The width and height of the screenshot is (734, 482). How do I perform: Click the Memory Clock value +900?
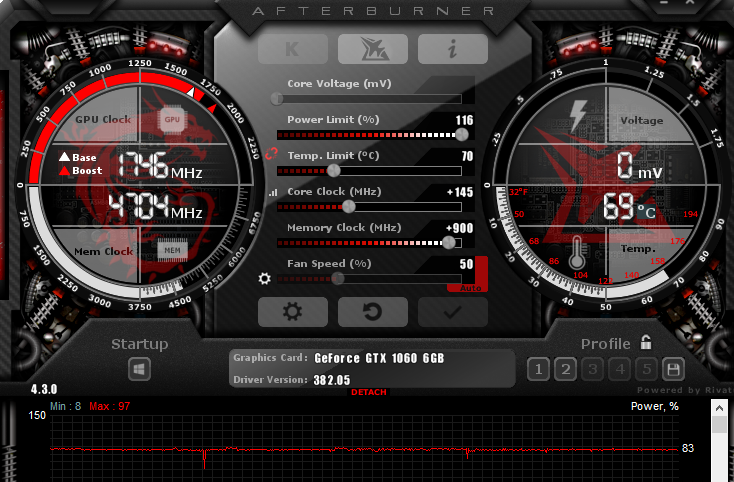pyautogui.click(x=460, y=228)
